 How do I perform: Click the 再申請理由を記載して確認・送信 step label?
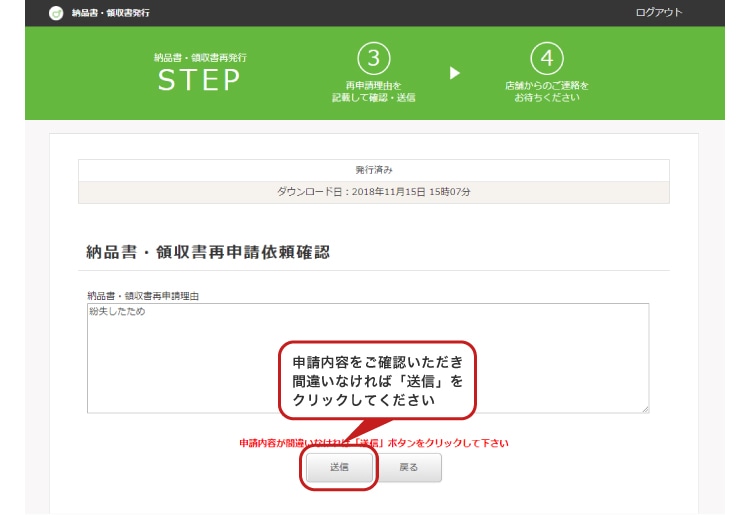(x=373, y=92)
